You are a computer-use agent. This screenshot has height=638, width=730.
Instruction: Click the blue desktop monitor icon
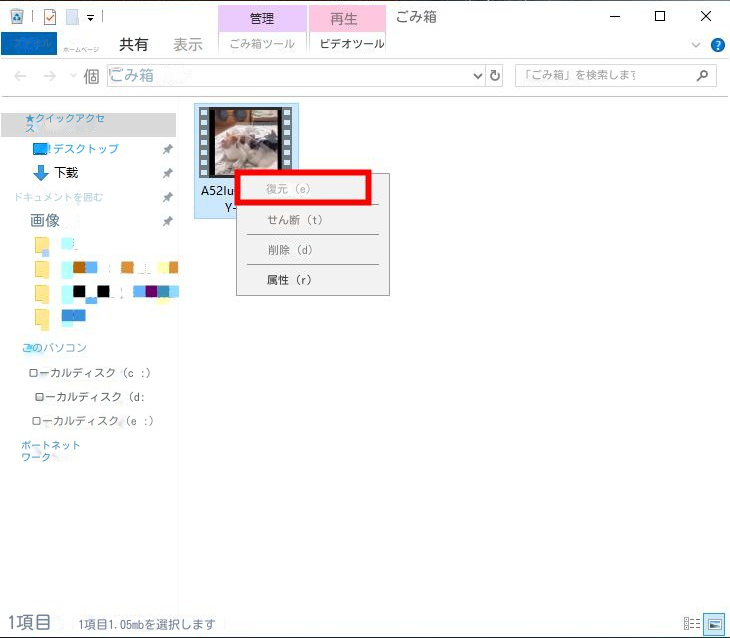41,149
